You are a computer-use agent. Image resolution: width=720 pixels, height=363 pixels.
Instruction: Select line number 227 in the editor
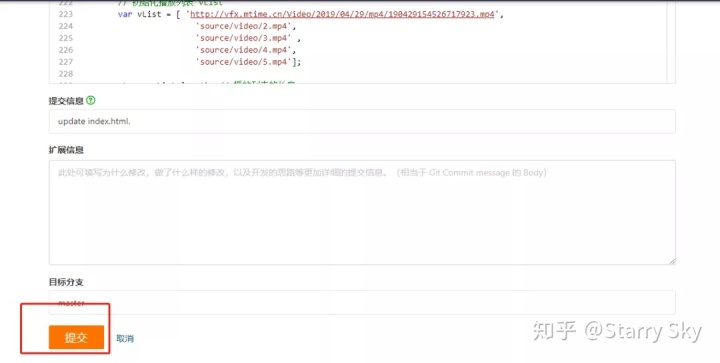(x=66, y=62)
